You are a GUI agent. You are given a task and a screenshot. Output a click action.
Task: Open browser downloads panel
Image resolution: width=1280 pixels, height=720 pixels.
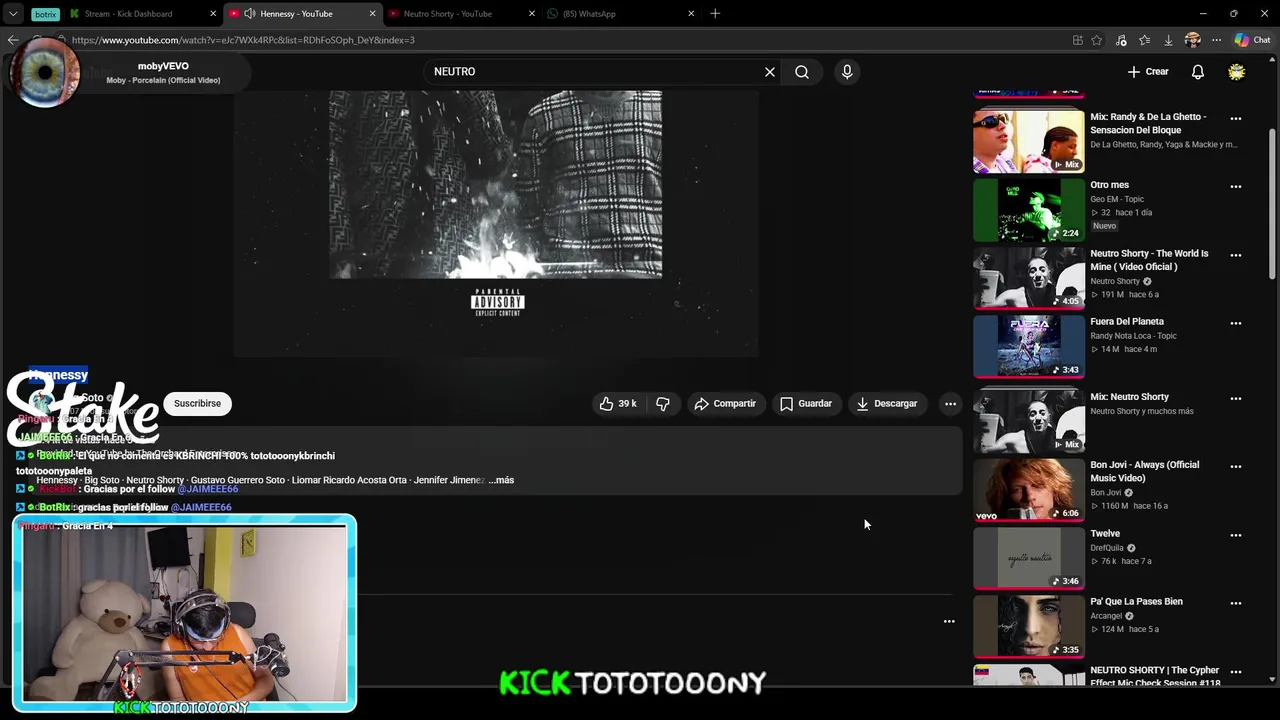click(x=1168, y=40)
